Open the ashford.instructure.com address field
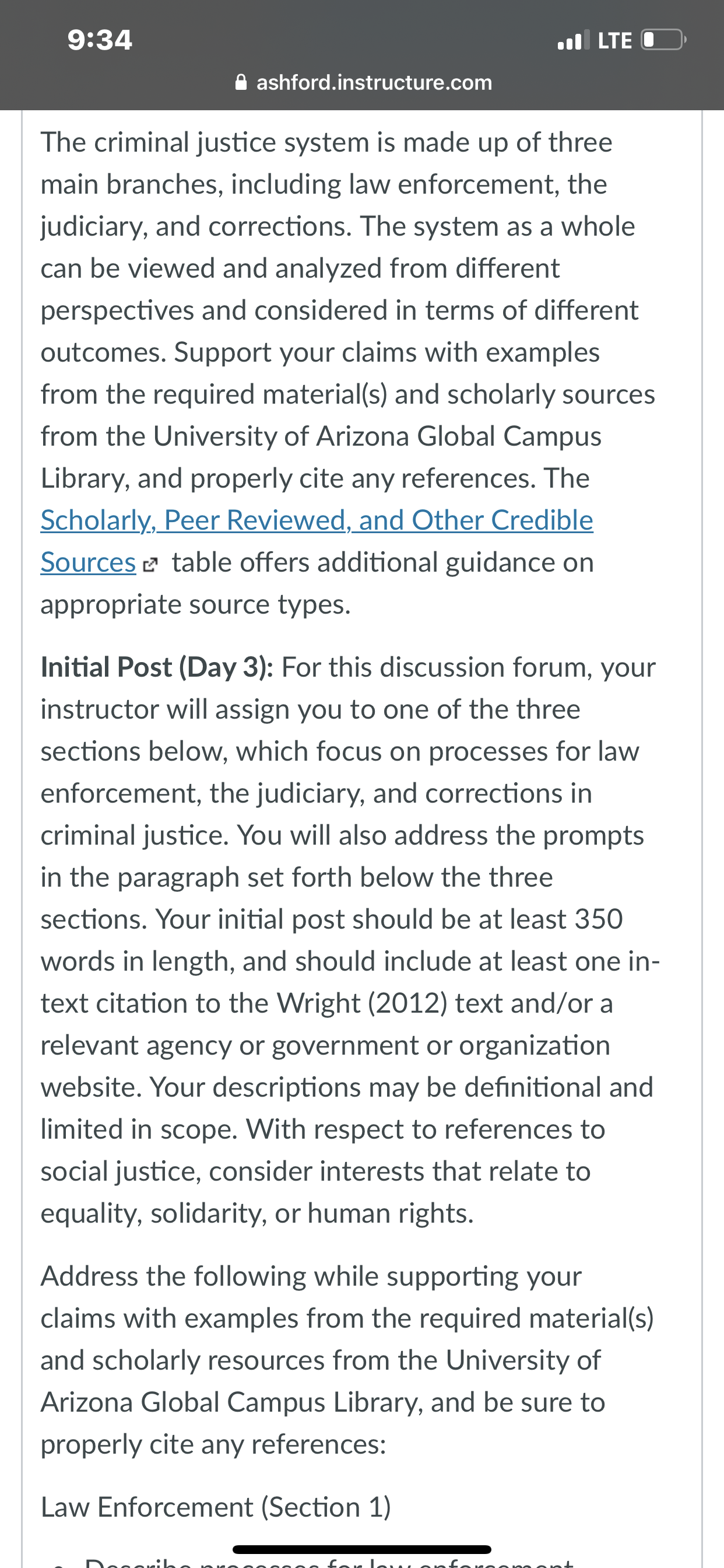The height and width of the screenshot is (1568, 724). tap(363, 82)
